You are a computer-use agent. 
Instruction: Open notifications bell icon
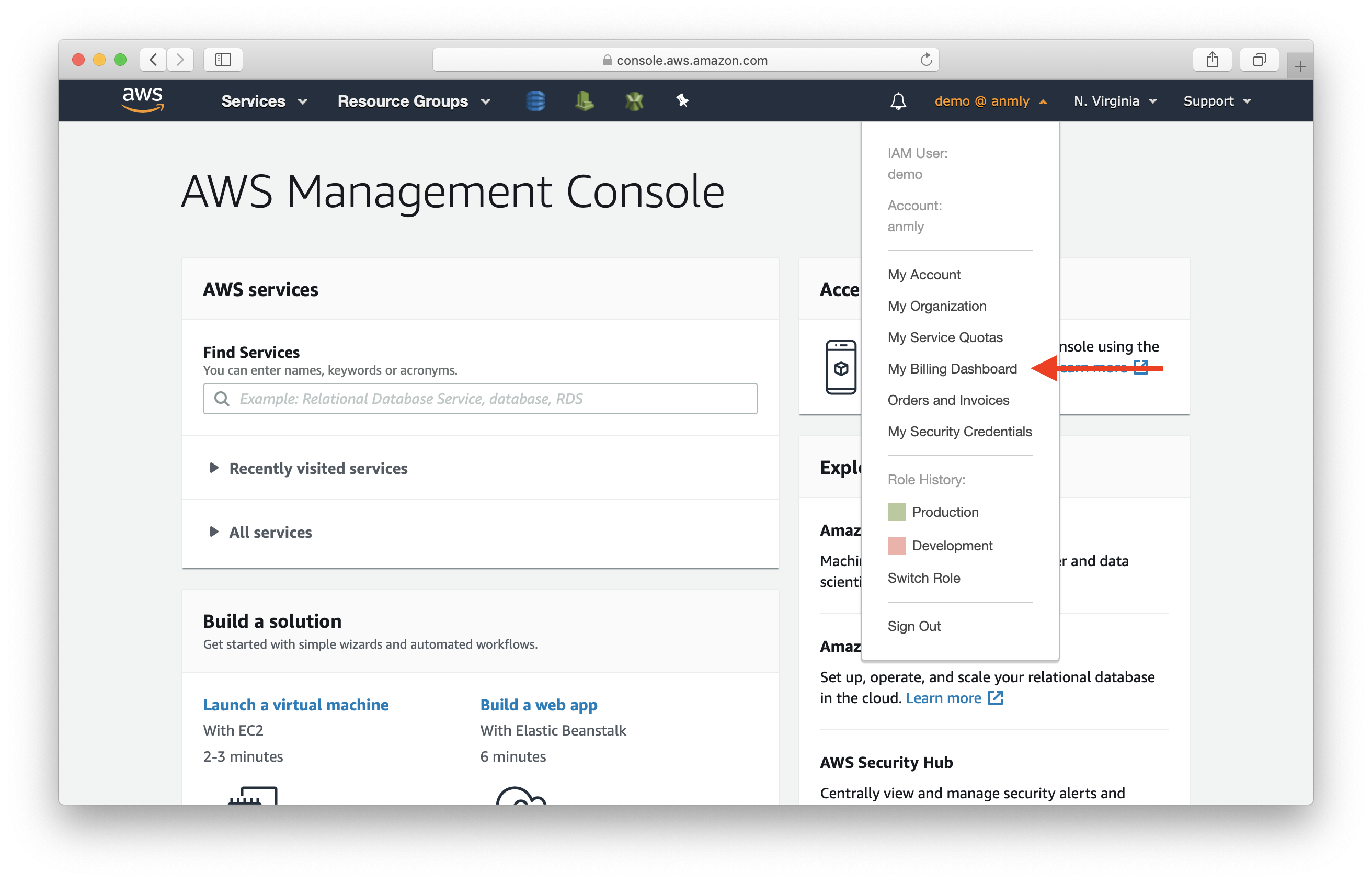pyautogui.click(x=898, y=101)
